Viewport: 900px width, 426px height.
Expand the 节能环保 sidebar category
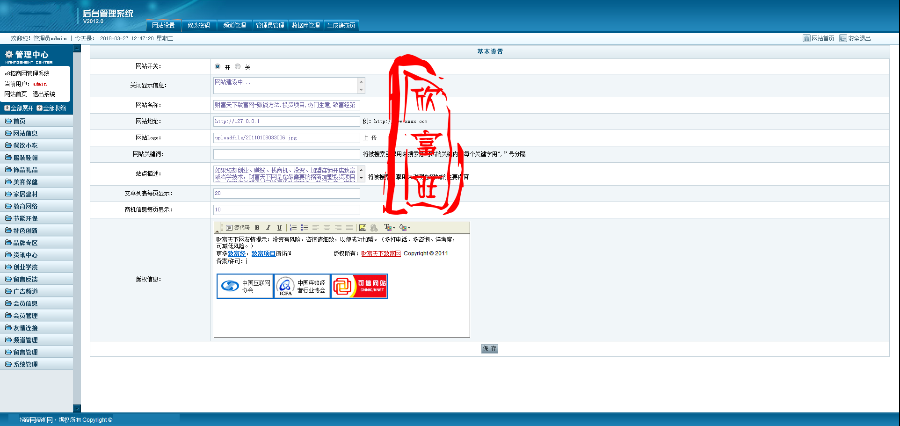click(x=37, y=219)
